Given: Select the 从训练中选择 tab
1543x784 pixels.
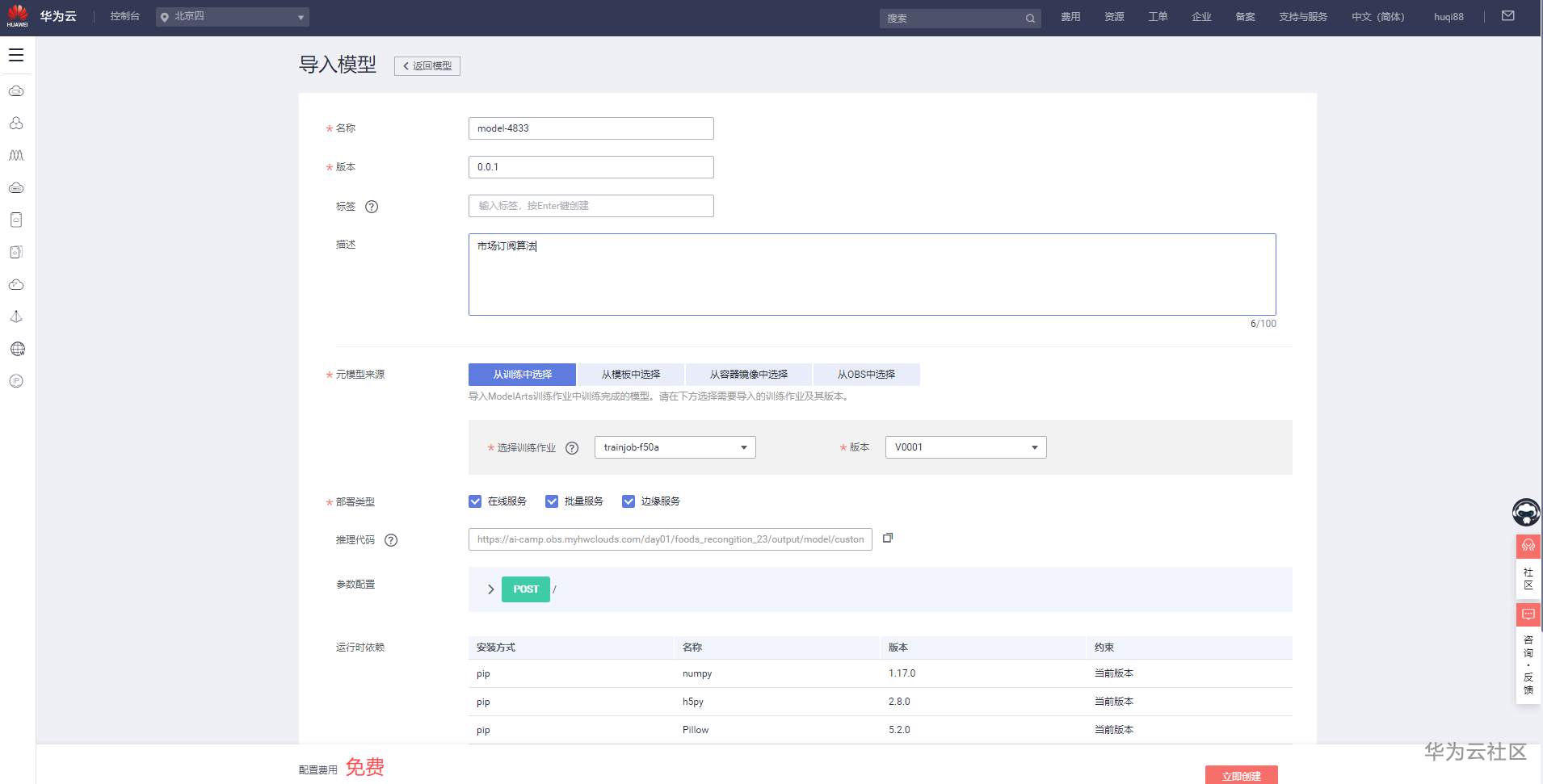Looking at the screenshot, I should pyautogui.click(x=522, y=375).
